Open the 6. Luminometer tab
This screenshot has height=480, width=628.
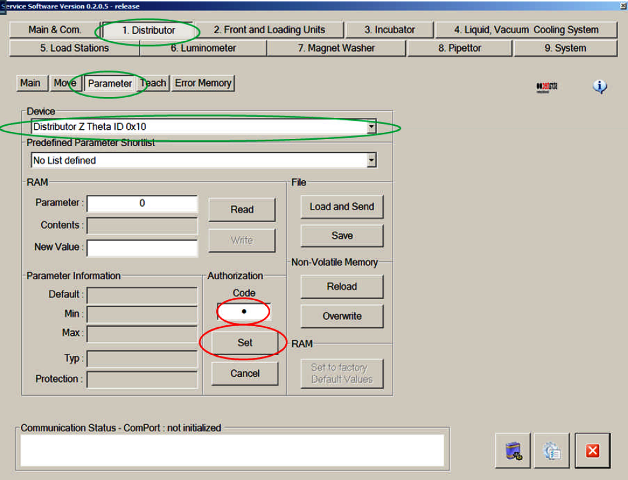pyautogui.click(x=201, y=48)
